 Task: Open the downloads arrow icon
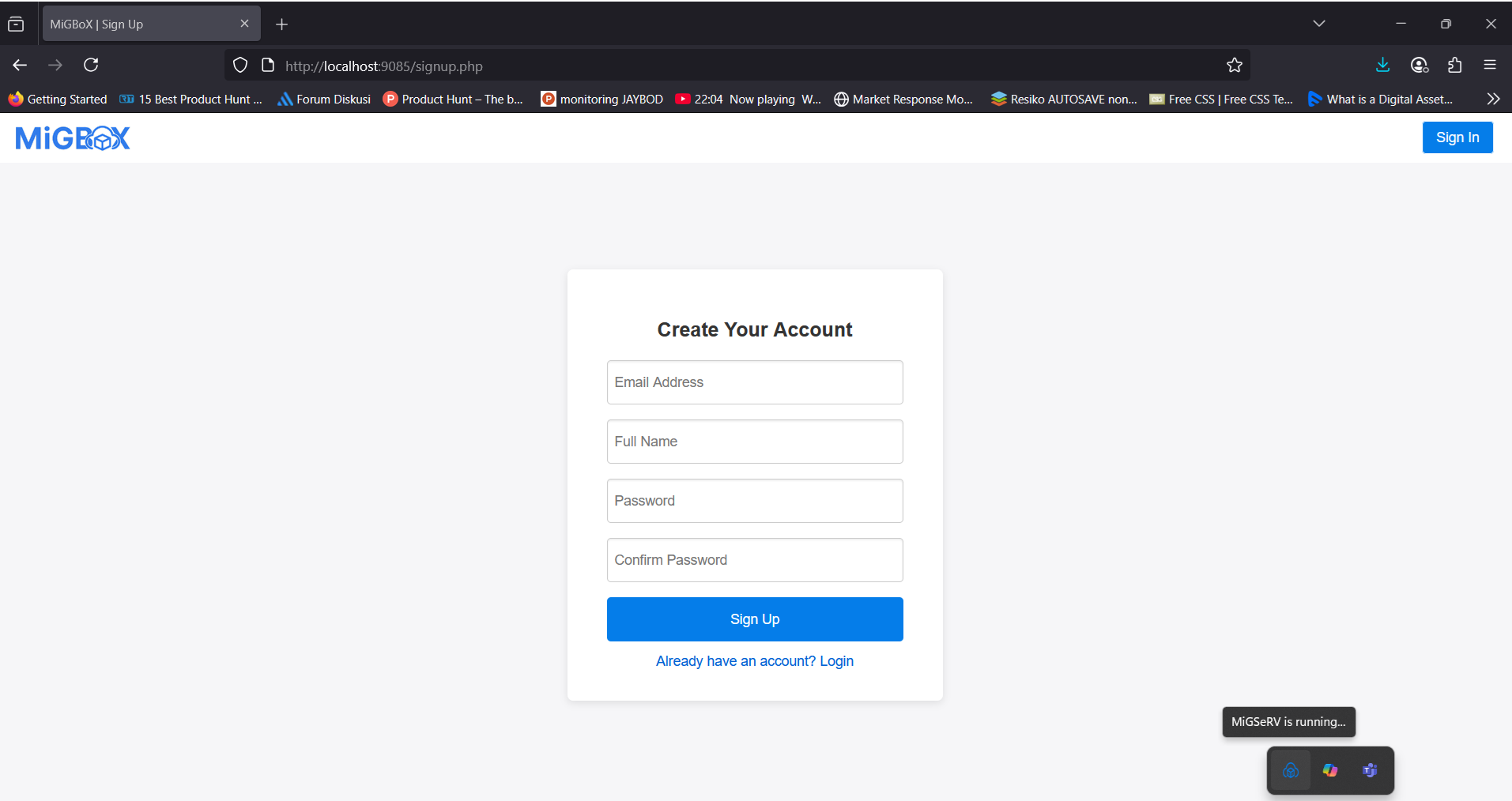pos(1382,66)
